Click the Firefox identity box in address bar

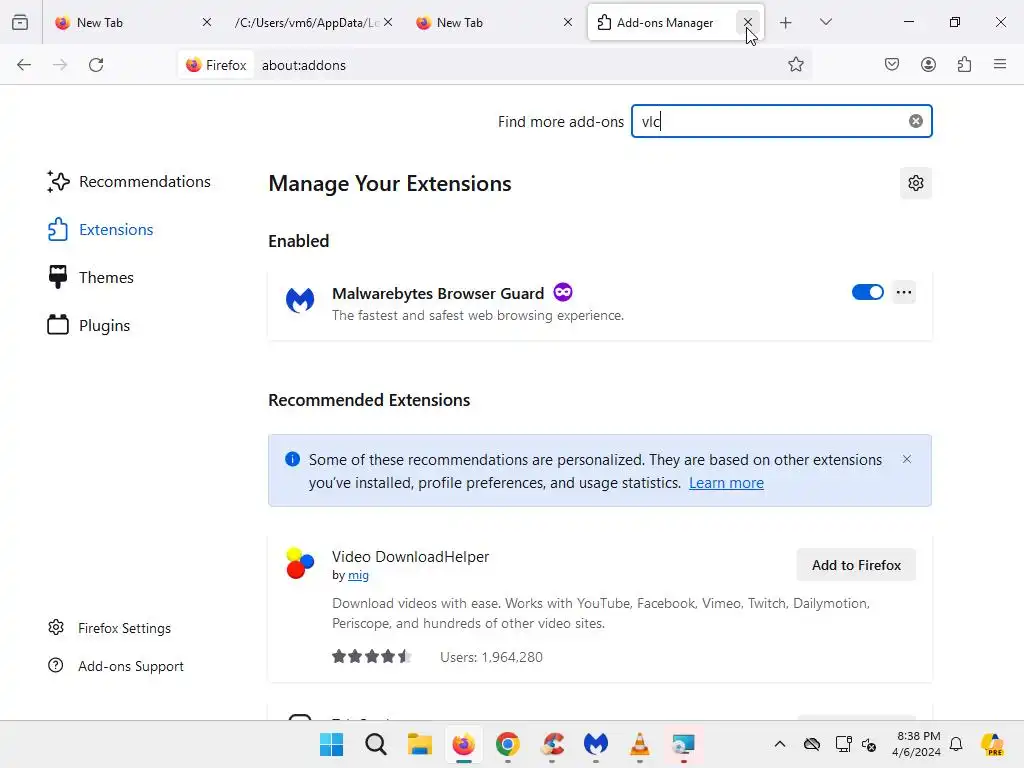click(x=216, y=65)
